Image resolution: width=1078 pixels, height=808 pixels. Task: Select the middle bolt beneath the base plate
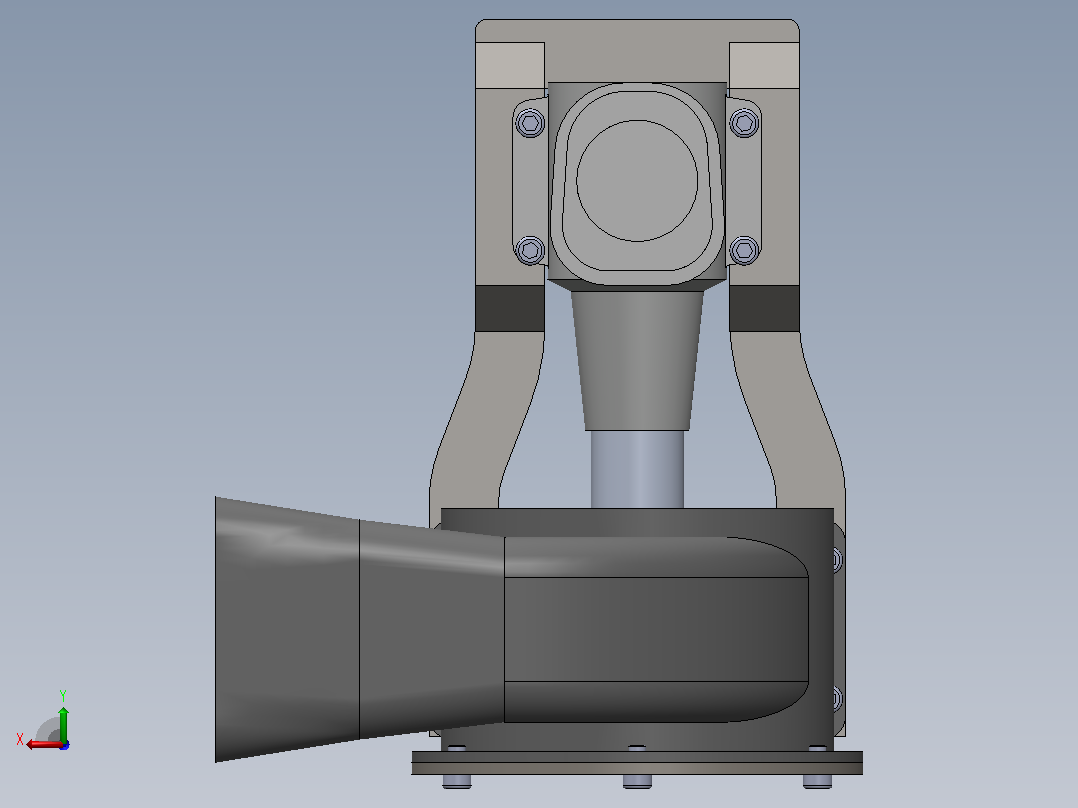coord(637,781)
